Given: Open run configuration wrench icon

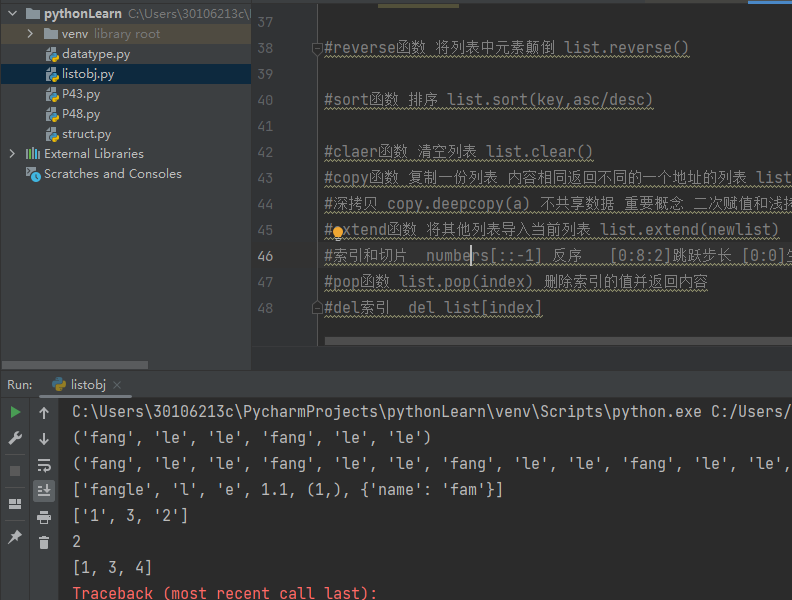Looking at the screenshot, I should (15, 438).
